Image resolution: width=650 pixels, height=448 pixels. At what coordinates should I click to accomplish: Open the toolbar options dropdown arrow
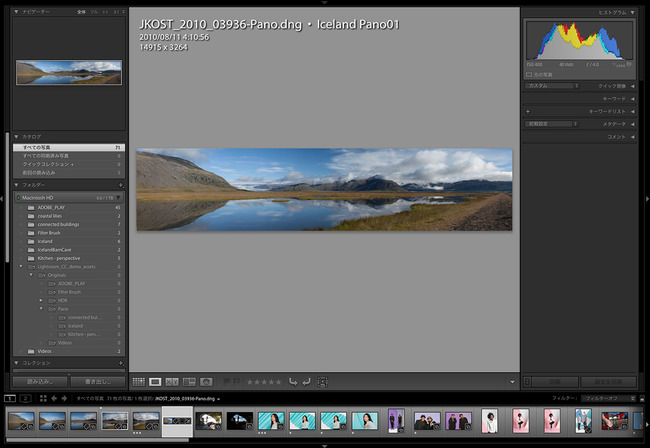pyautogui.click(x=512, y=382)
